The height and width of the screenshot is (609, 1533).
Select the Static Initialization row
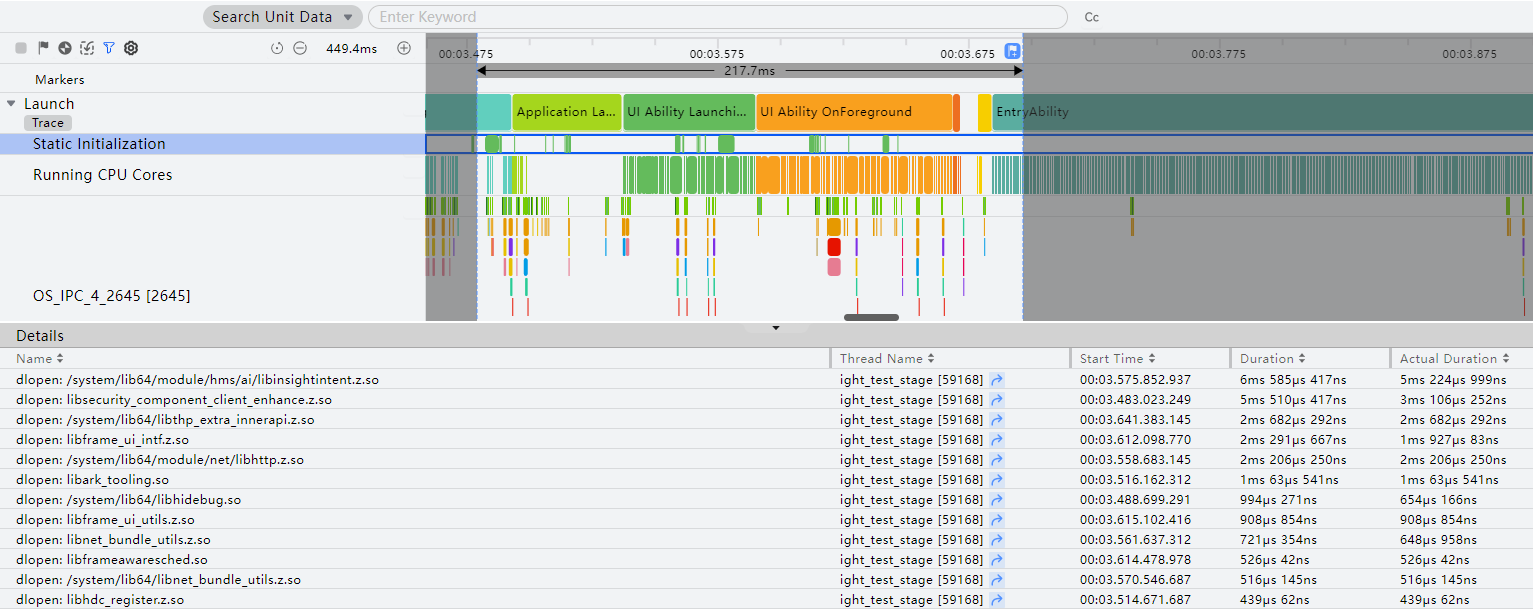click(213, 144)
